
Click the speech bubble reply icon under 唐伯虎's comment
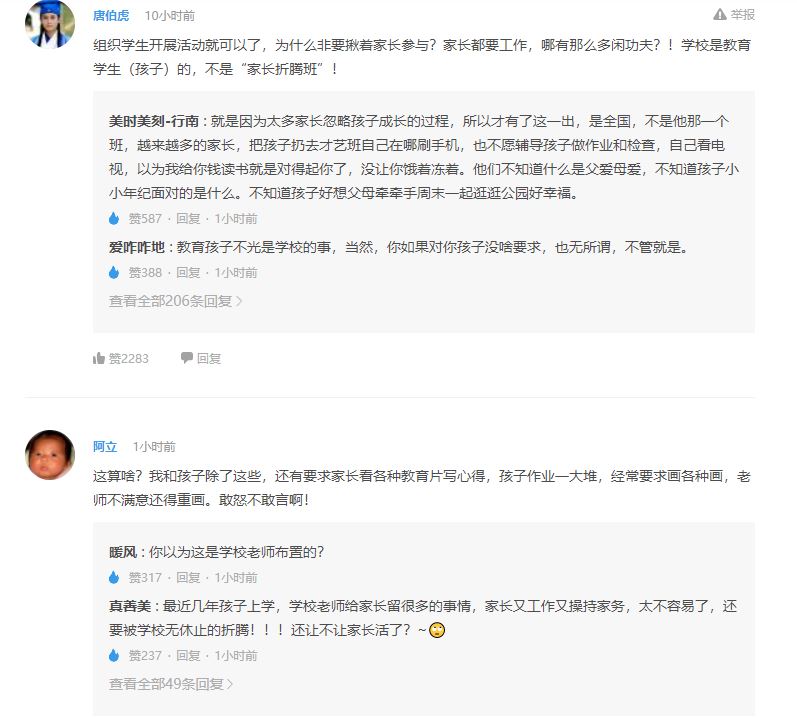click(186, 358)
